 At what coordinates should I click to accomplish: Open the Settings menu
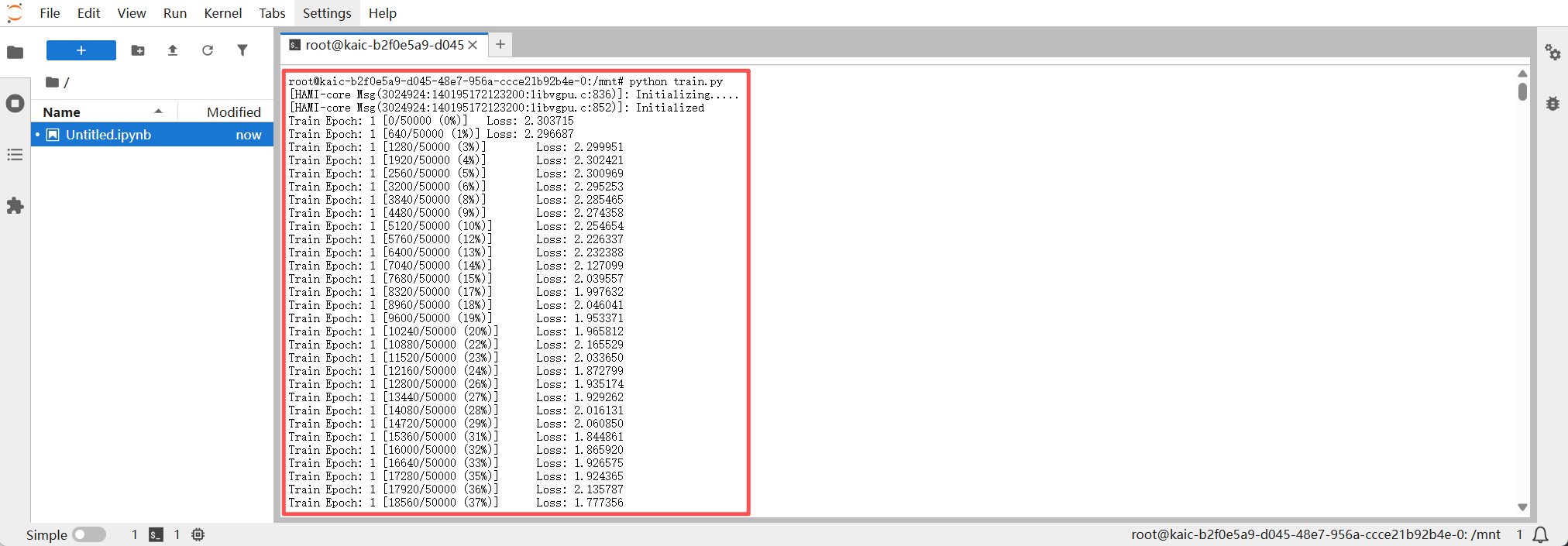(327, 13)
